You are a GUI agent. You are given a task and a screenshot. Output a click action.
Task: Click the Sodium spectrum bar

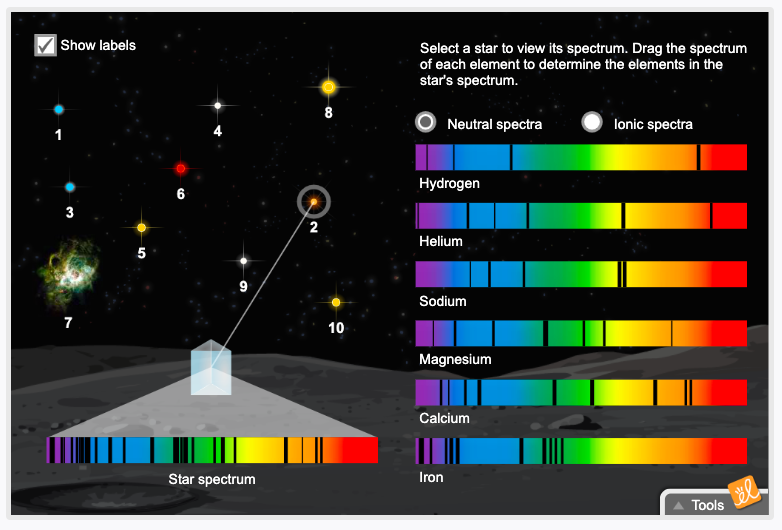581,275
